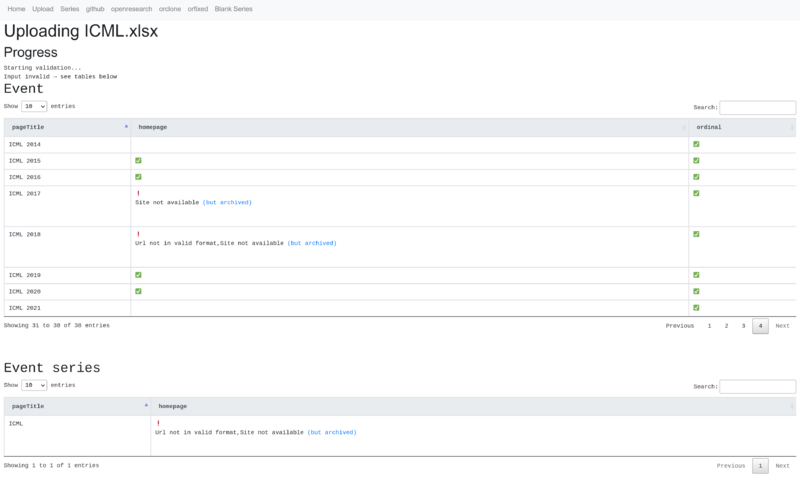Image resolution: width=800 pixels, height=485 pixels.
Task: Open archived link for ICML 2018
Action: pyautogui.click(x=312, y=243)
